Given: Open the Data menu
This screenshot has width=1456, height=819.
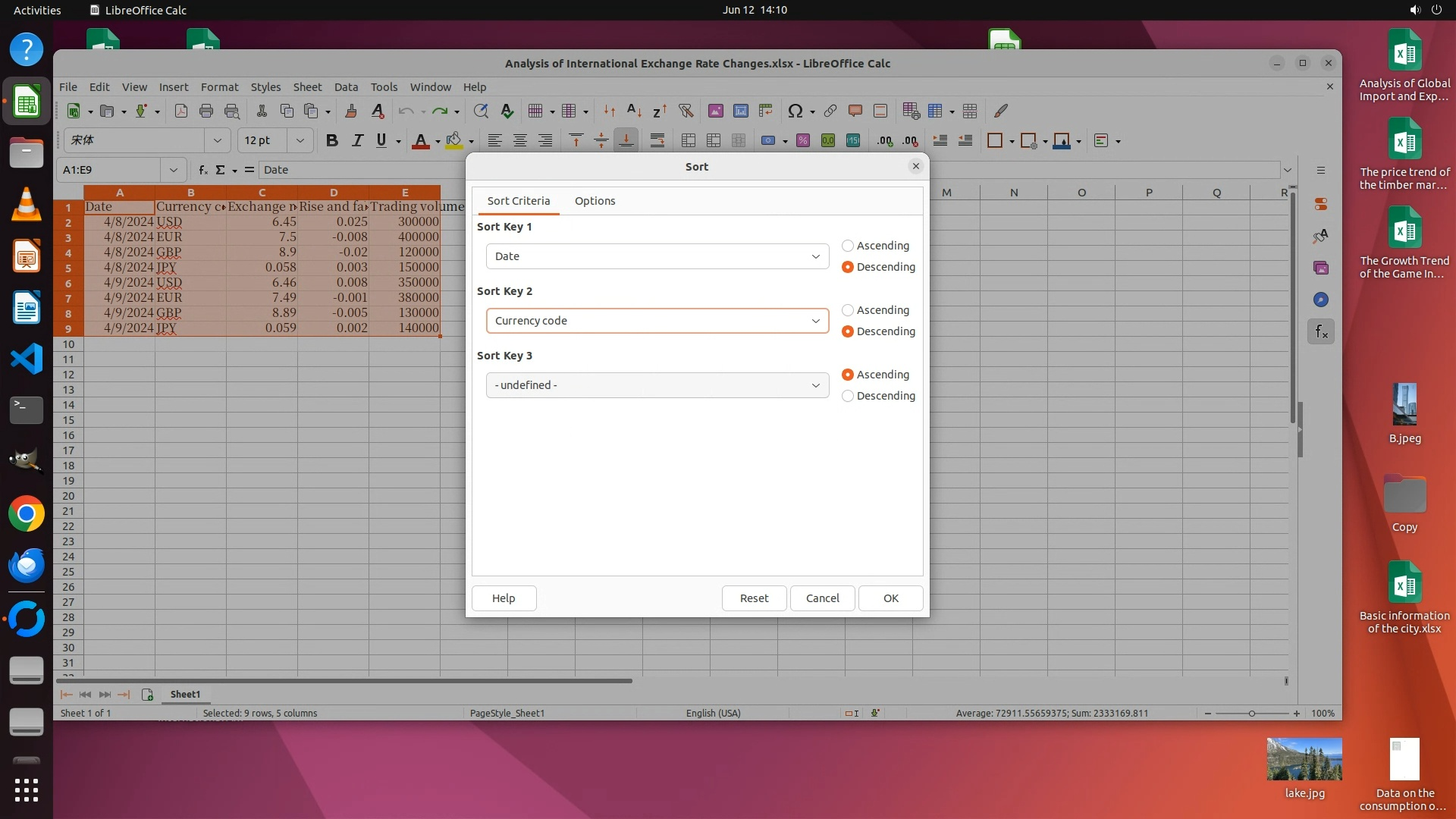Looking at the screenshot, I should (346, 87).
